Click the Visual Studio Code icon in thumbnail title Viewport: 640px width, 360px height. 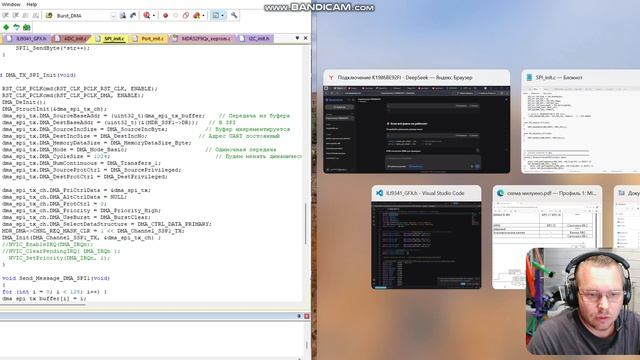pos(379,193)
